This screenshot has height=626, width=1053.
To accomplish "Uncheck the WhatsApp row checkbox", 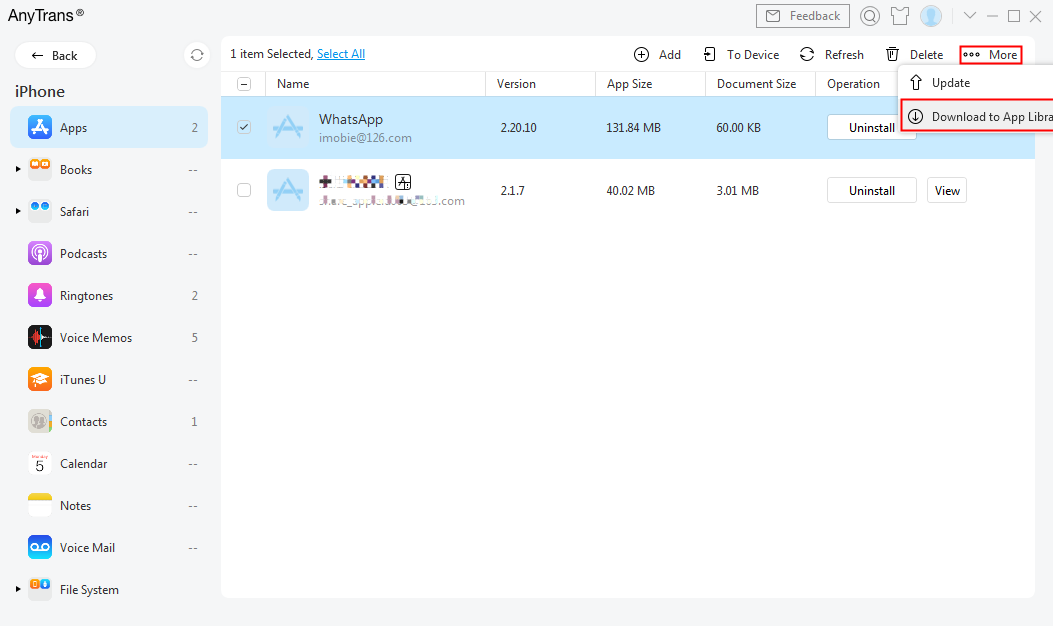I will (244, 127).
